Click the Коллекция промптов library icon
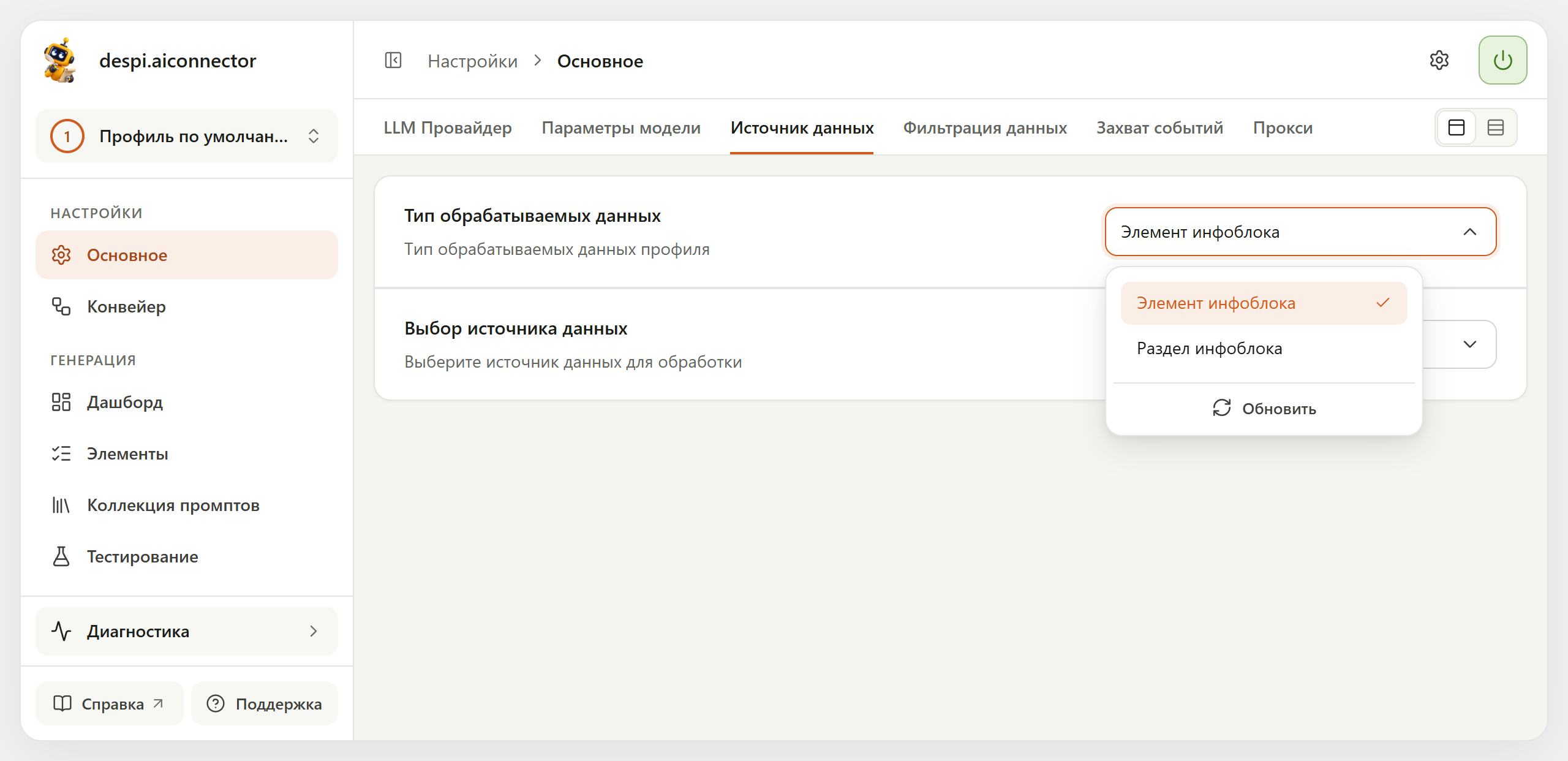The height and width of the screenshot is (761, 1568). point(61,505)
